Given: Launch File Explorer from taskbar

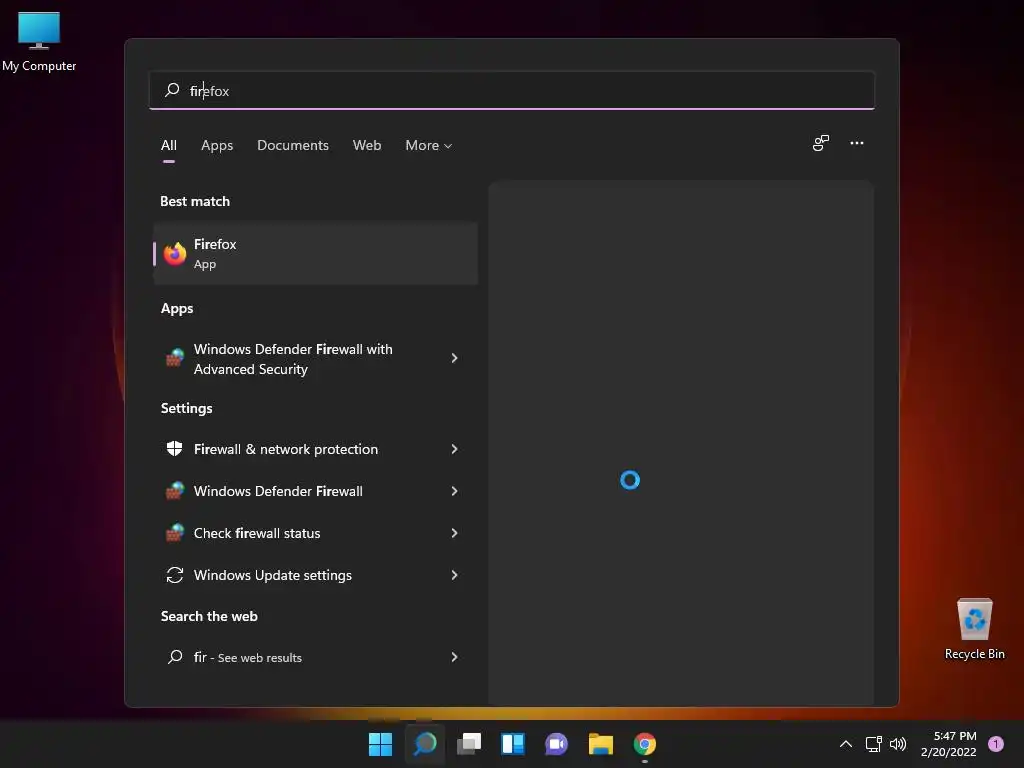Looking at the screenshot, I should (600, 744).
